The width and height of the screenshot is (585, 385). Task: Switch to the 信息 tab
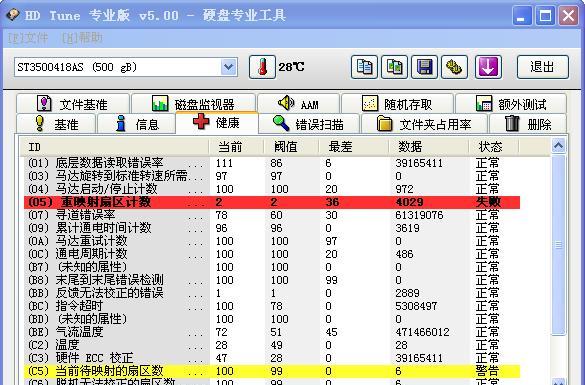[137, 123]
